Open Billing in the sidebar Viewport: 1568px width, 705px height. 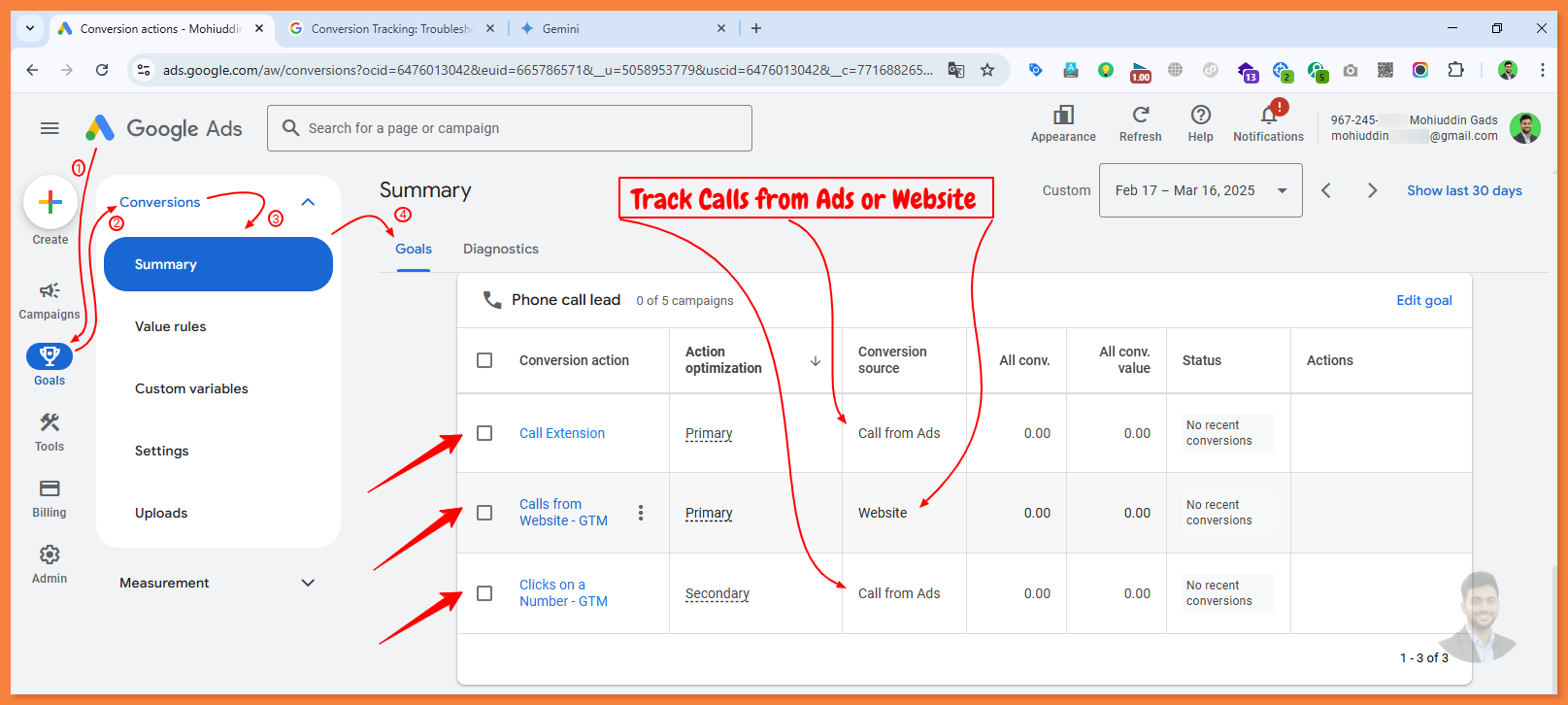[x=50, y=498]
